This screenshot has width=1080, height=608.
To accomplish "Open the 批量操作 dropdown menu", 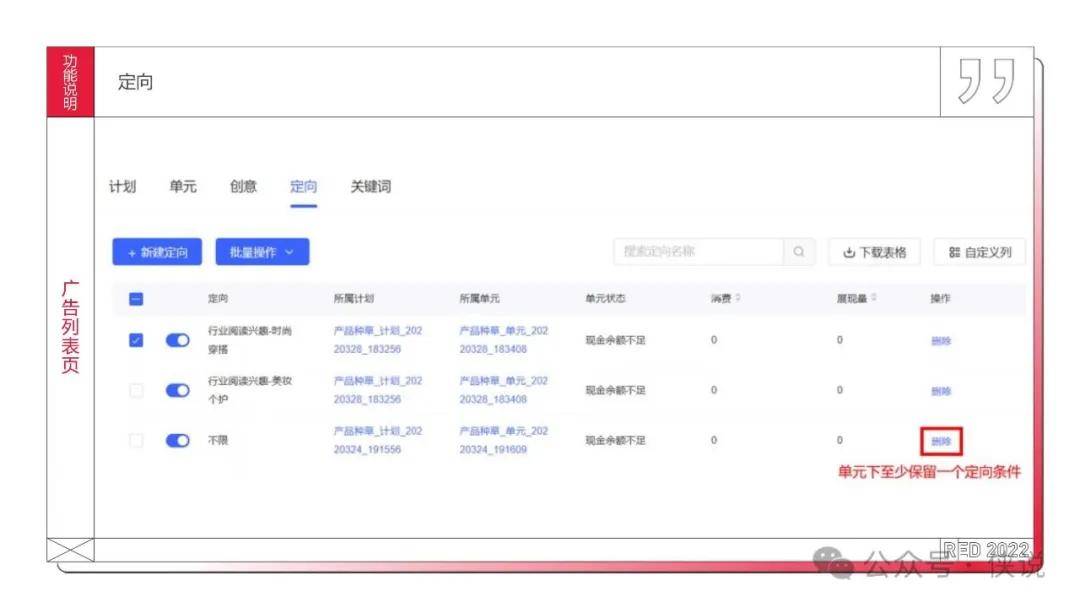I will click(x=262, y=252).
